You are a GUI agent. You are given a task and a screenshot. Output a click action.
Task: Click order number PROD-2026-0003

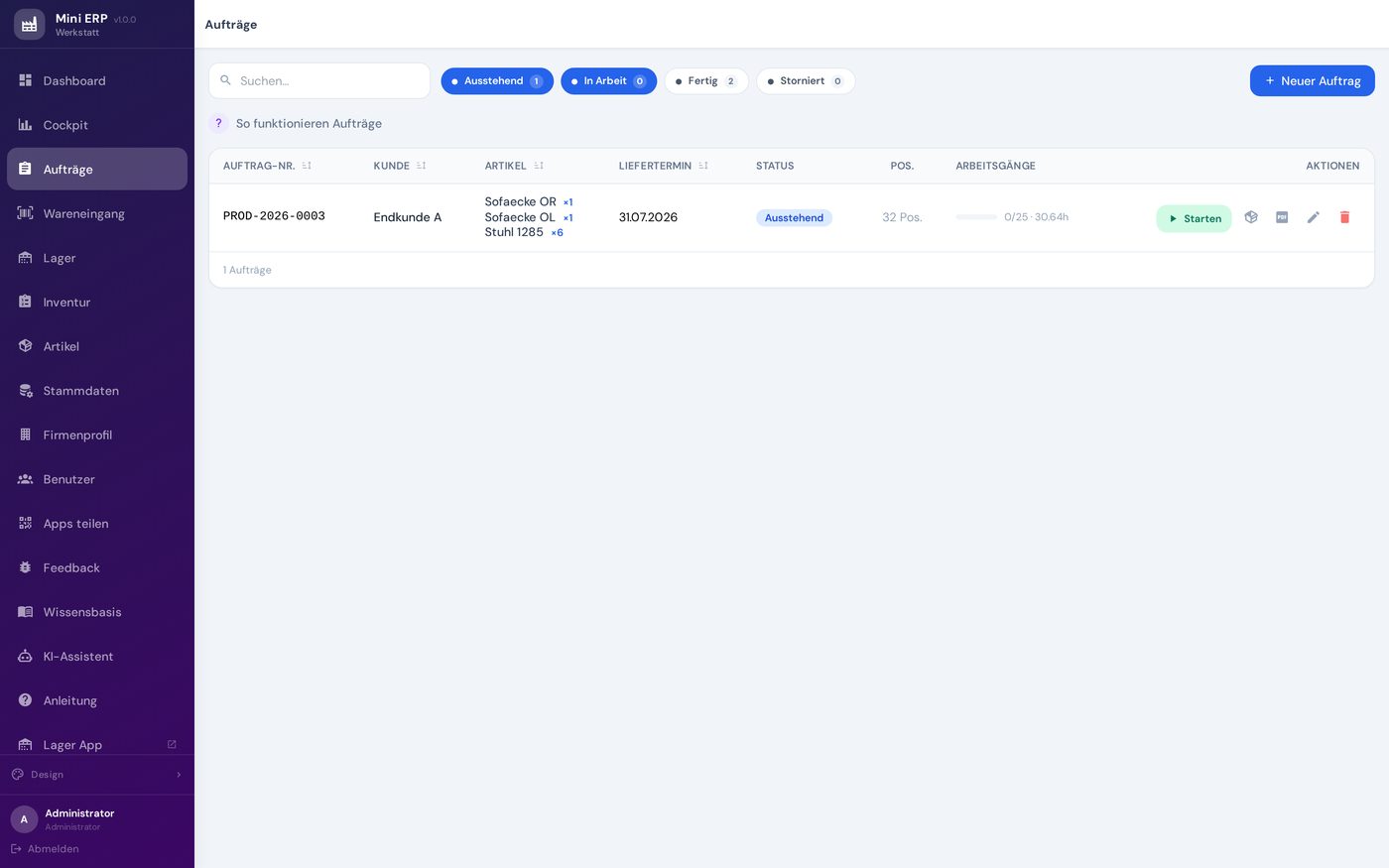274,216
